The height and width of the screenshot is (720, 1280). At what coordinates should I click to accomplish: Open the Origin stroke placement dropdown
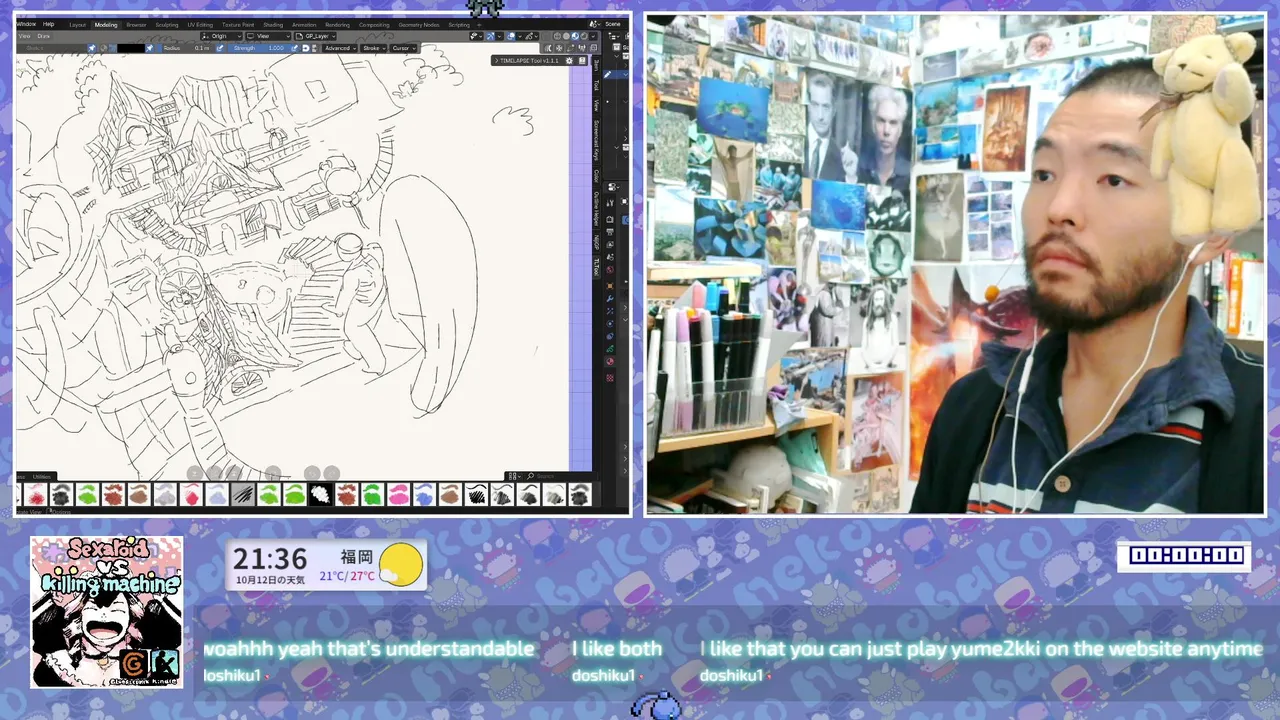(x=221, y=36)
